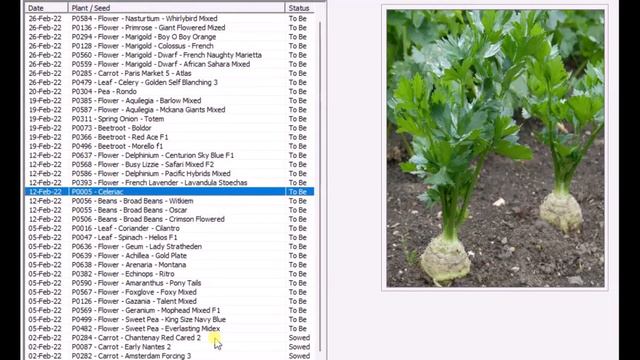Click Sowed status of Chantenay Red Cored row
This screenshot has height=360, width=640.
[x=299, y=338]
